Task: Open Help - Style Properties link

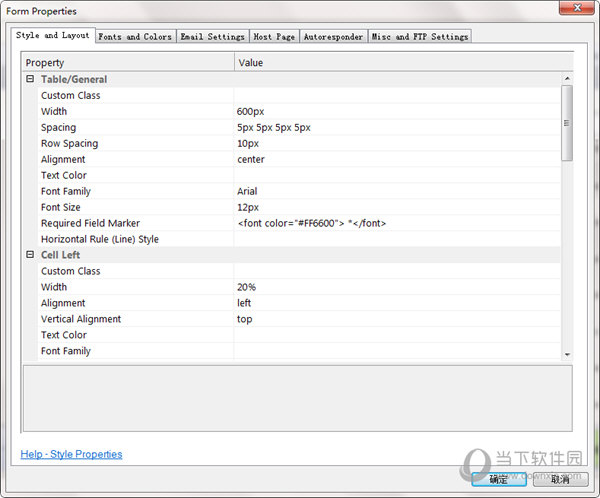Action: [x=71, y=454]
